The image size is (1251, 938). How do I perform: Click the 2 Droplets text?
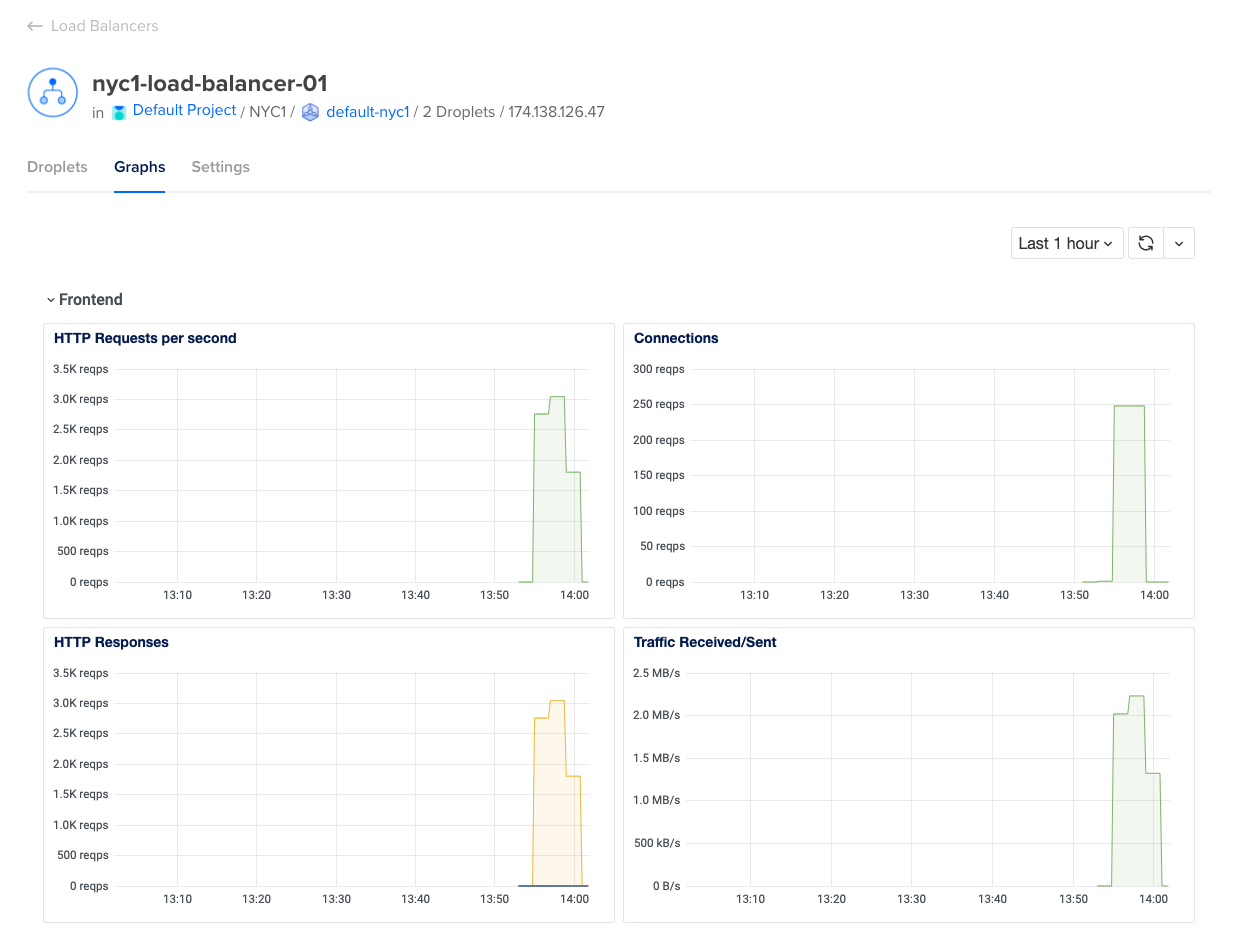coord(459,112)
